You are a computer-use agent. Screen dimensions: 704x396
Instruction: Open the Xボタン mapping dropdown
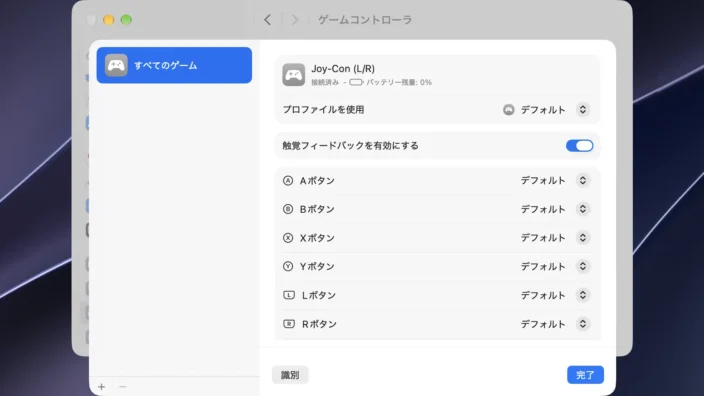583,238
